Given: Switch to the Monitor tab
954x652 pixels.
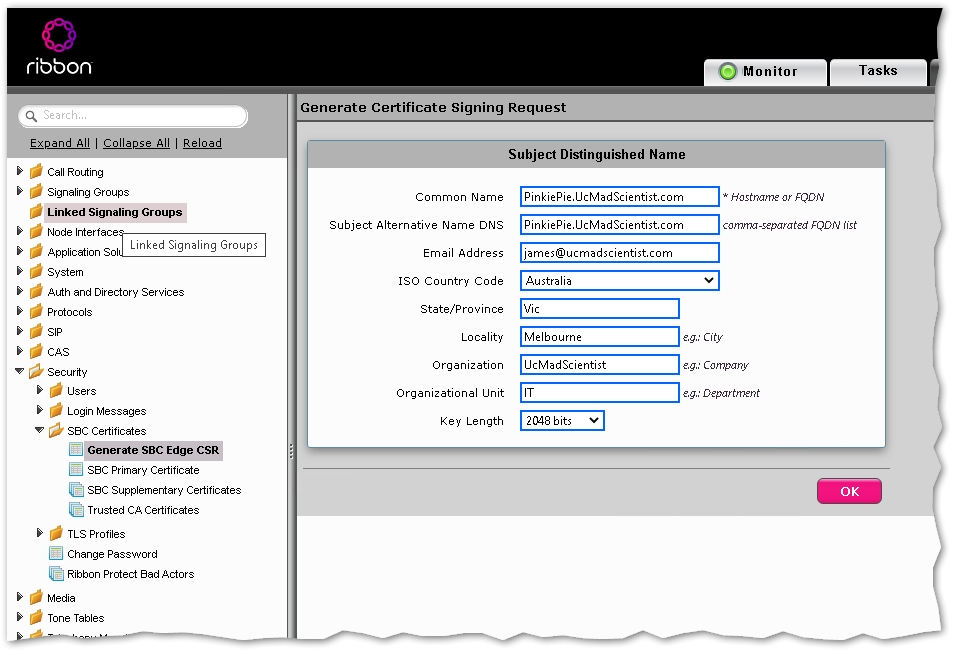Looking at the screenshot, I should click(x=765, y=72).
